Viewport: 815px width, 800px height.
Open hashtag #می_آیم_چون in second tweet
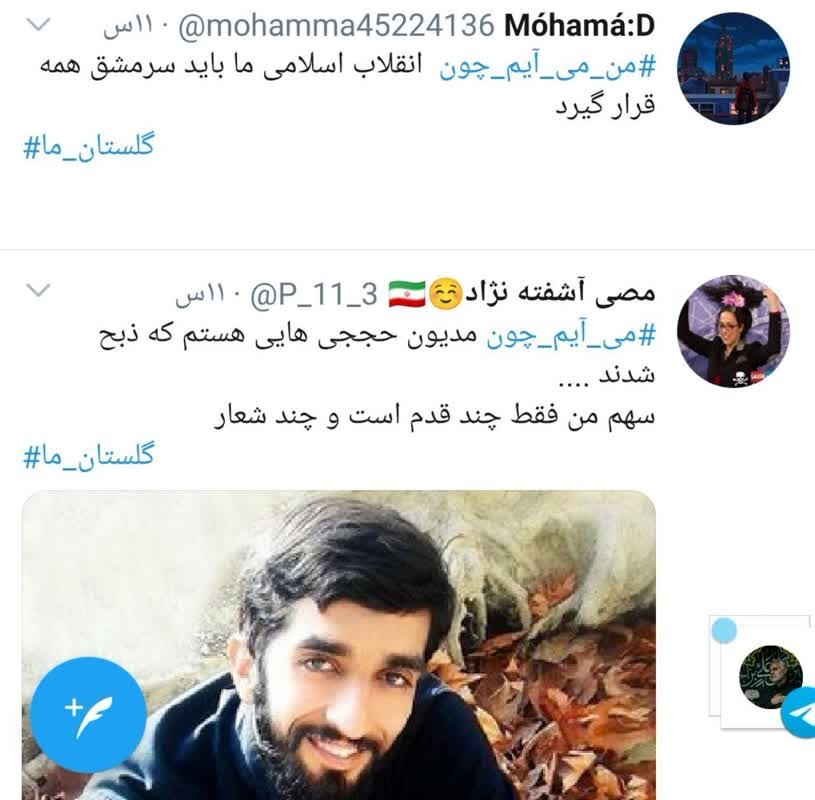click(571, 335)
